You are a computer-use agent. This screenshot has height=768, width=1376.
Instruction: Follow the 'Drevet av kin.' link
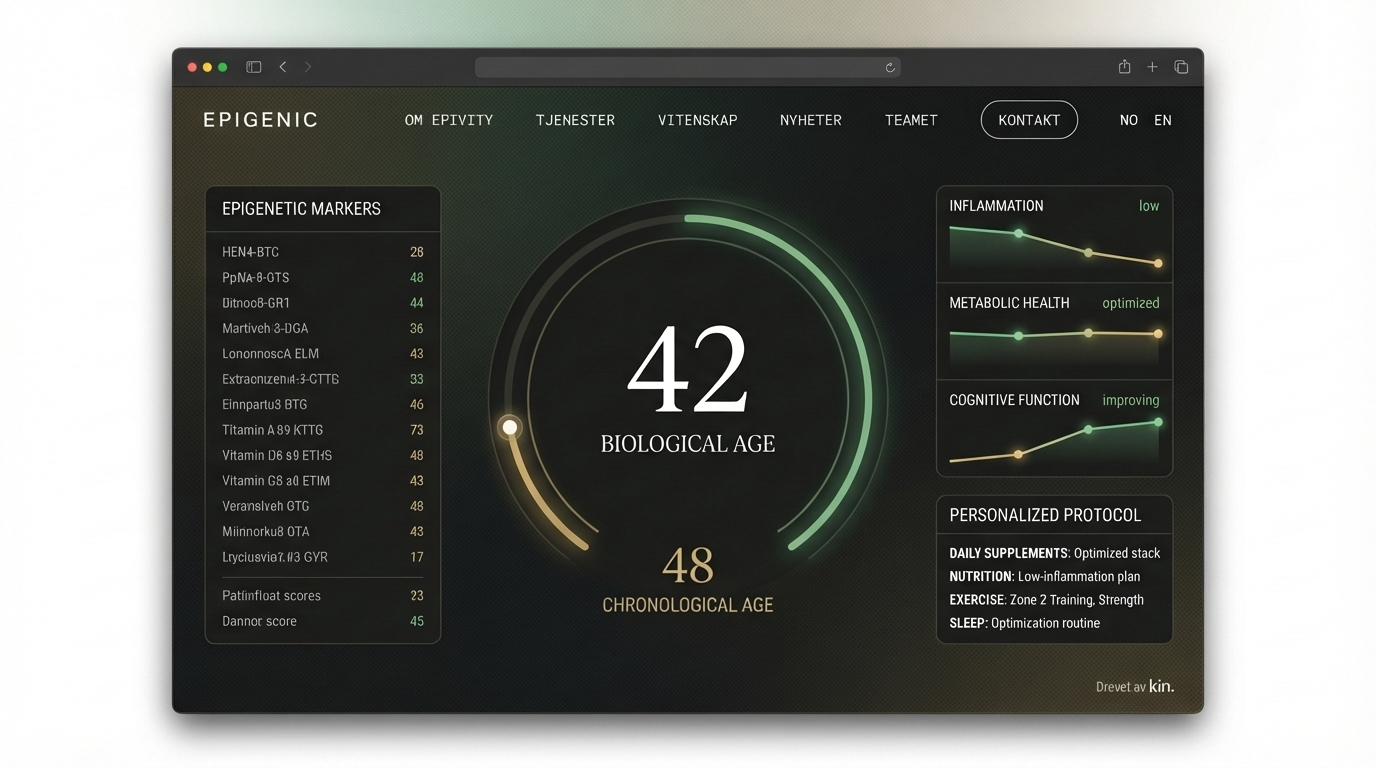[1135, 686]
